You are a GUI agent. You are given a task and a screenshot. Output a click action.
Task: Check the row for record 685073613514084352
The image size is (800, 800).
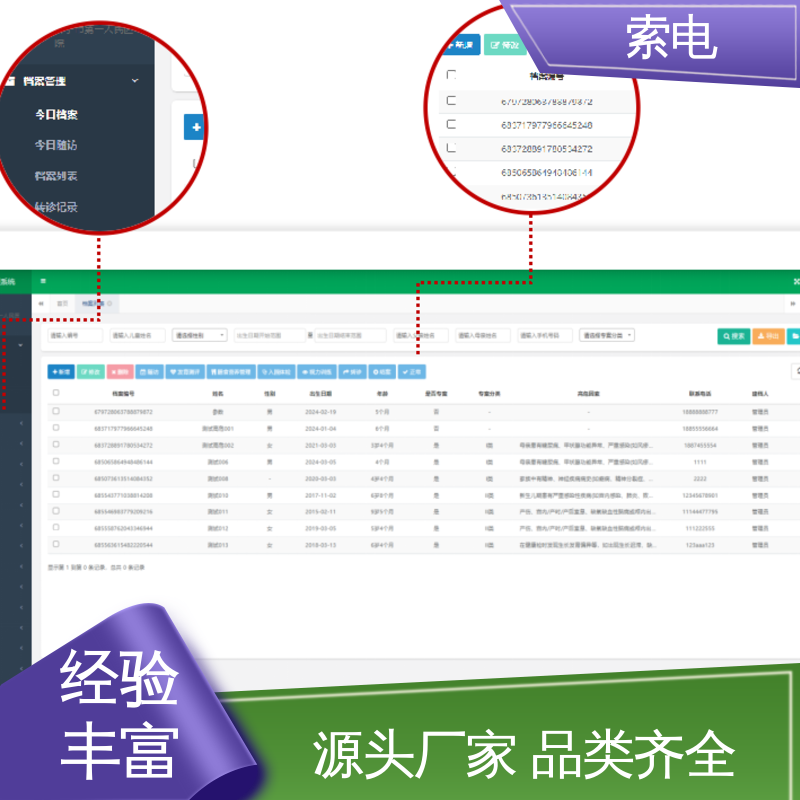pyautogui.click(x=56, y=478)
